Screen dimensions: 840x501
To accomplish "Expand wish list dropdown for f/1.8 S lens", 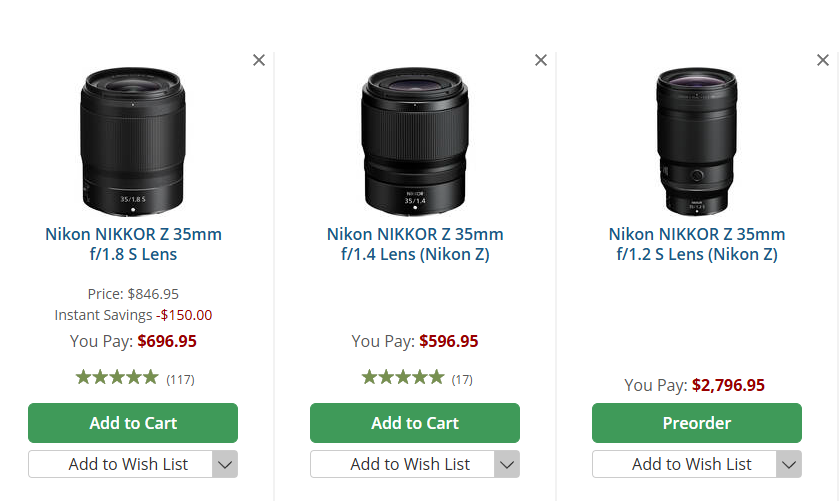I will 226,464.
